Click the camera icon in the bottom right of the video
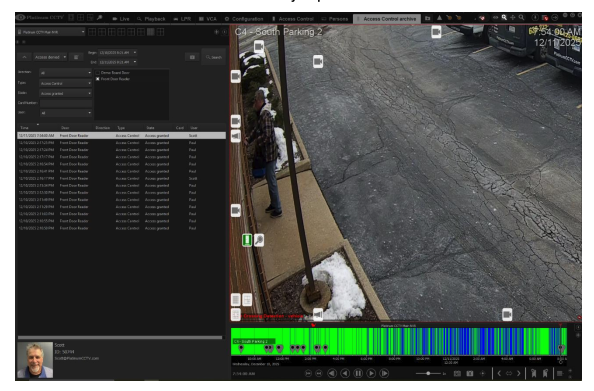This screenshot has height=391, width=594. tap(507, 314)
